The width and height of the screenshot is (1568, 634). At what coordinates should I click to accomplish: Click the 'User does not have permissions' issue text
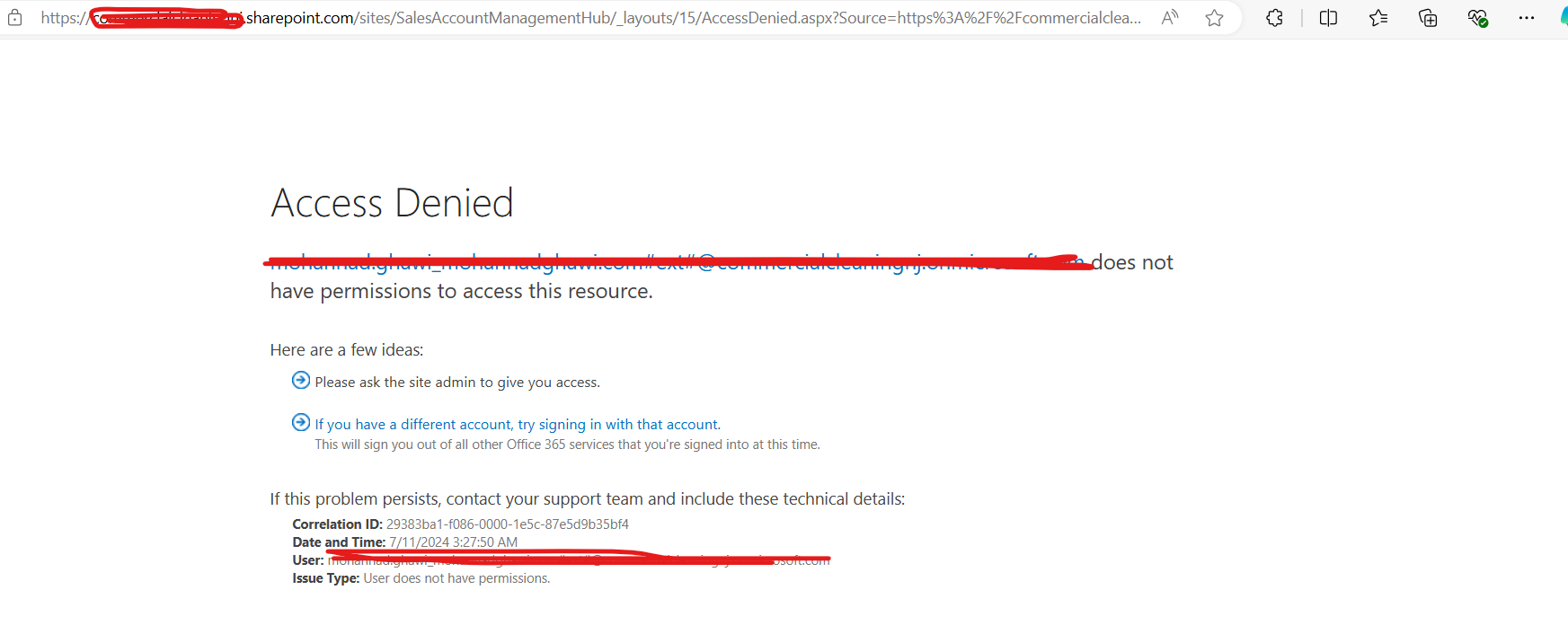point(456,578)
